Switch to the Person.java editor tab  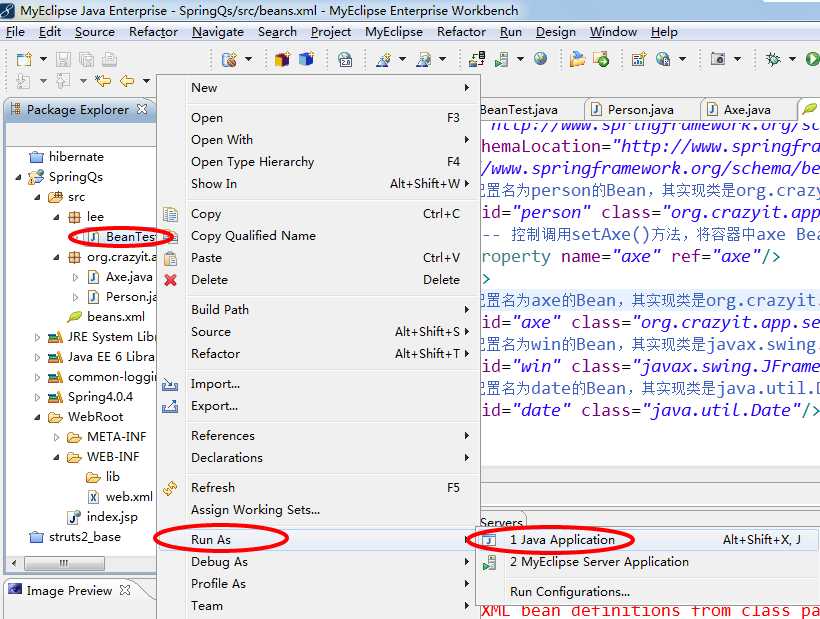click(x=632, y=110)
